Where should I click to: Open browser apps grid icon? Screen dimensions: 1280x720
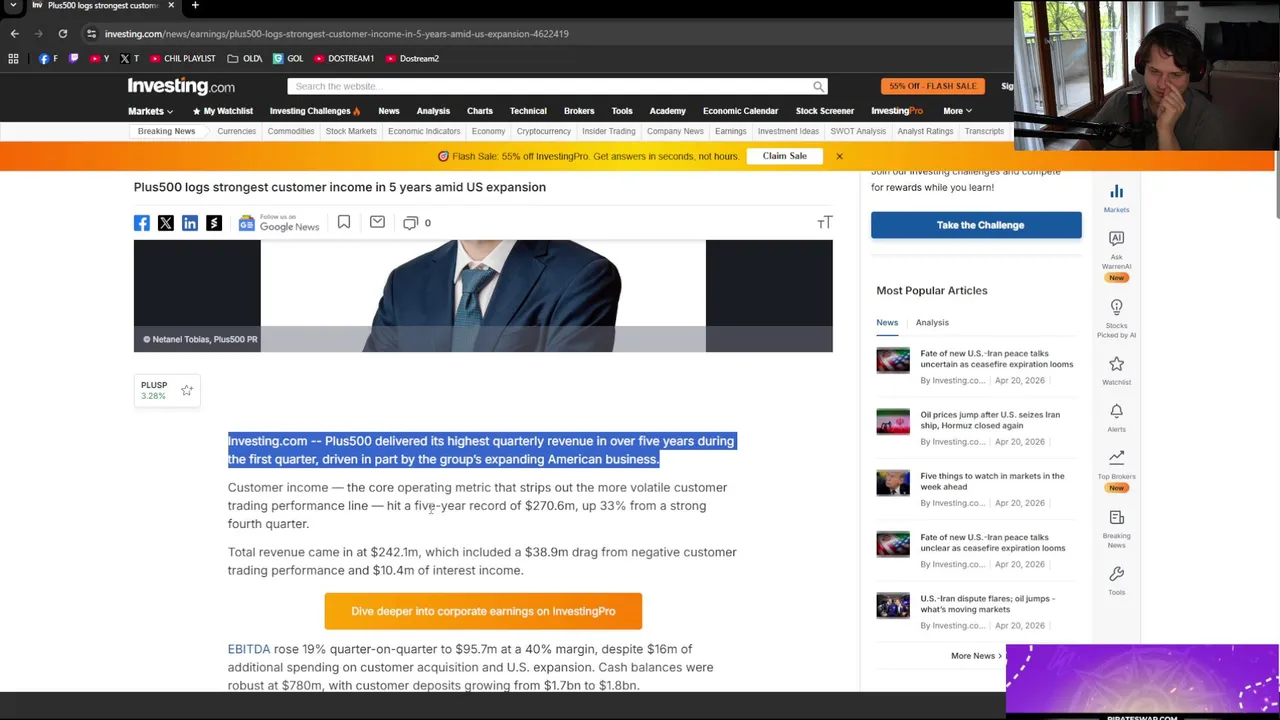(x=13, y=58)
